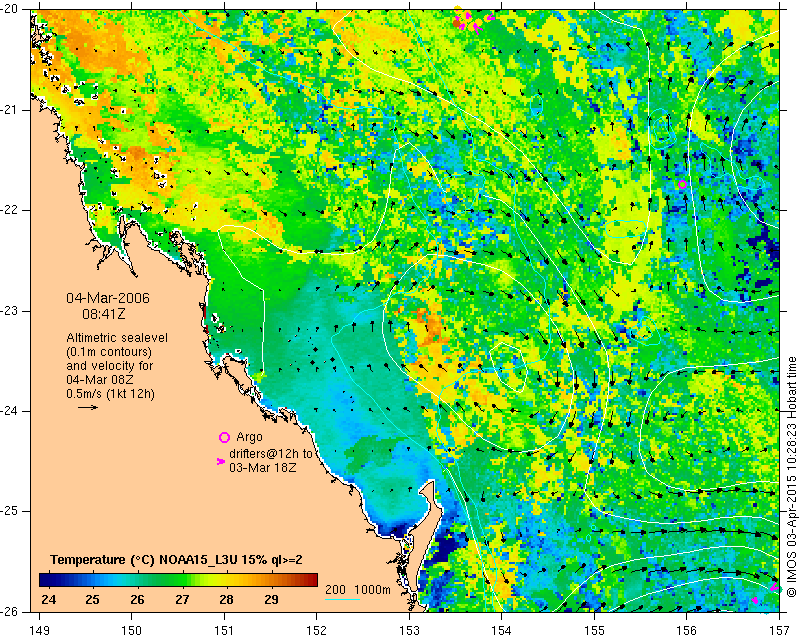Click the '1000m' depth contour label
The image size is (800, 640).
click(x=372, y=589)
